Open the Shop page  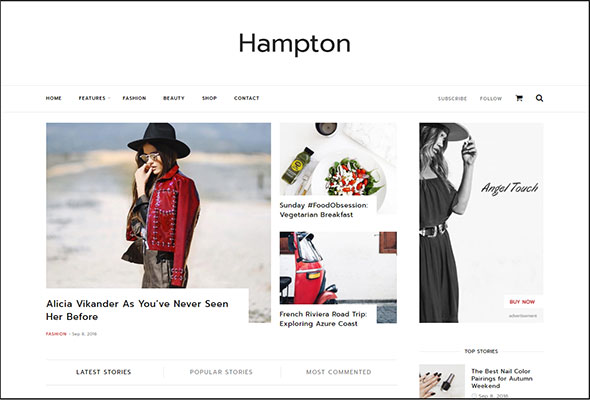click(x=209, y=98)
